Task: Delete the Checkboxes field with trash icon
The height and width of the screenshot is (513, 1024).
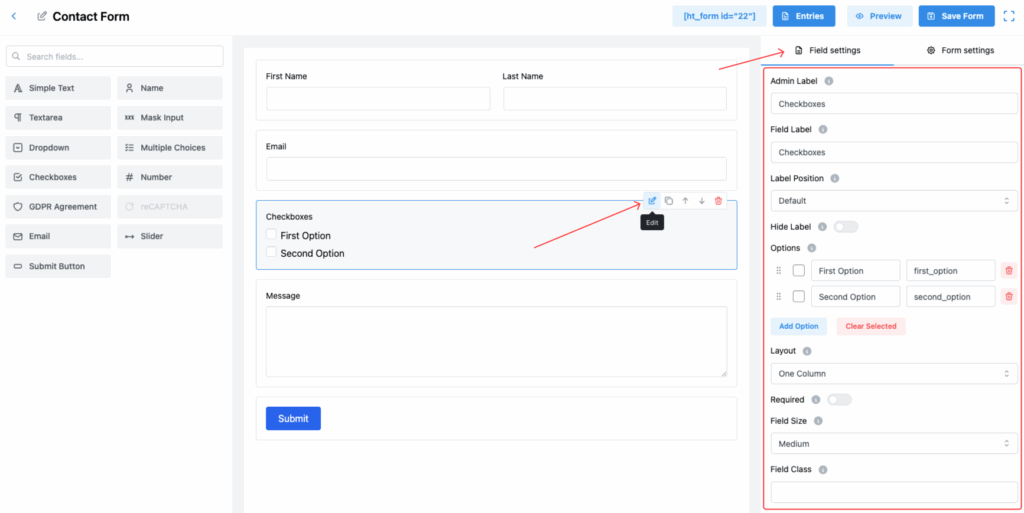Action: (718, 201)
